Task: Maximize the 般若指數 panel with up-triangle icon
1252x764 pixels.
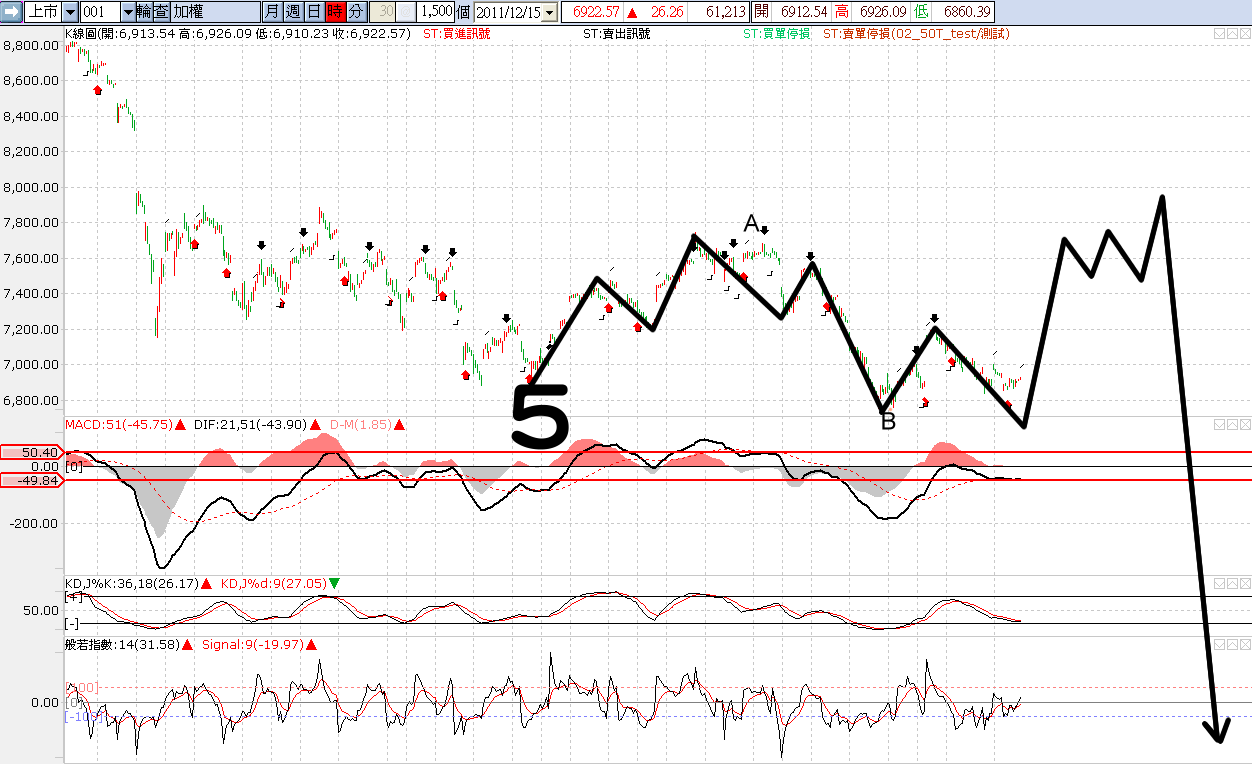Action: [x=1232, y=645]
